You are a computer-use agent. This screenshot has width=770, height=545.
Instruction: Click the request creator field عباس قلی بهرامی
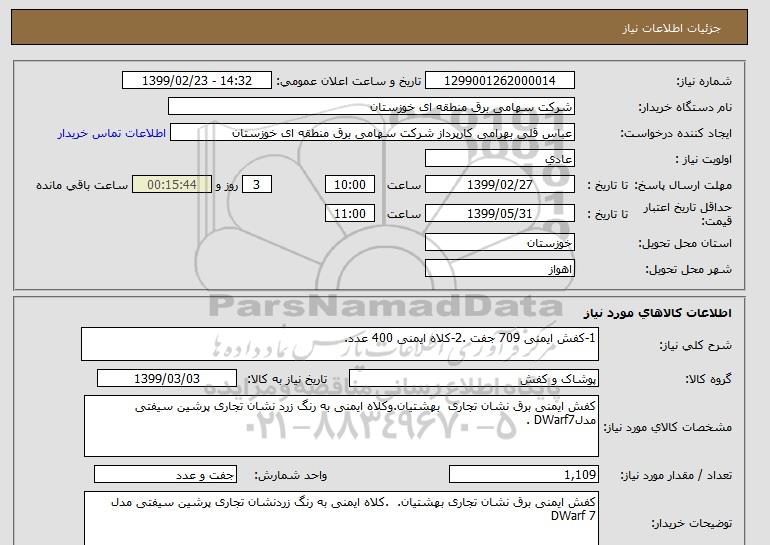373,133
